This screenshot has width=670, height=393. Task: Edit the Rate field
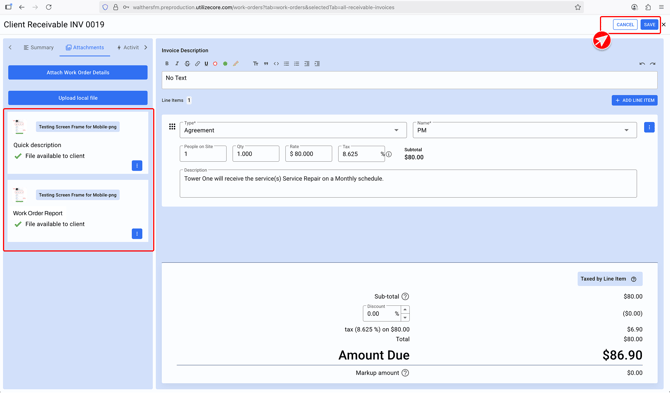[309, 153]
